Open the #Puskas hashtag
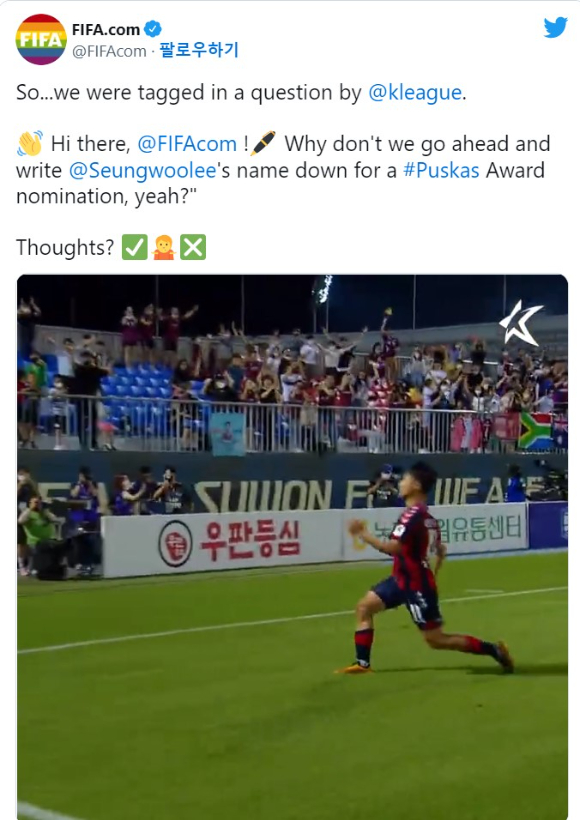Screen dimensions: 580x820 tap(441, 170)
